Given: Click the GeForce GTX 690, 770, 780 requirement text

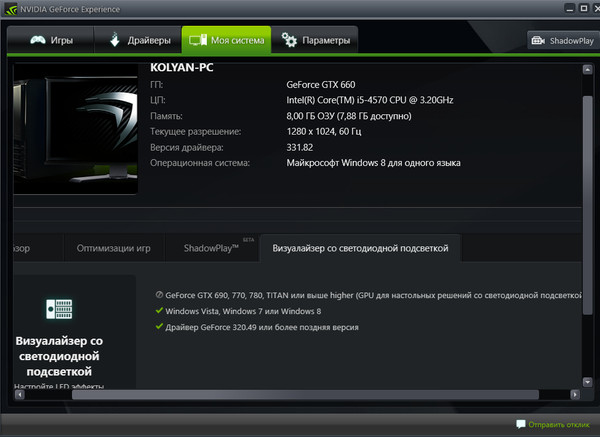Looking at the screenshot, I should (x=373, y=295).
